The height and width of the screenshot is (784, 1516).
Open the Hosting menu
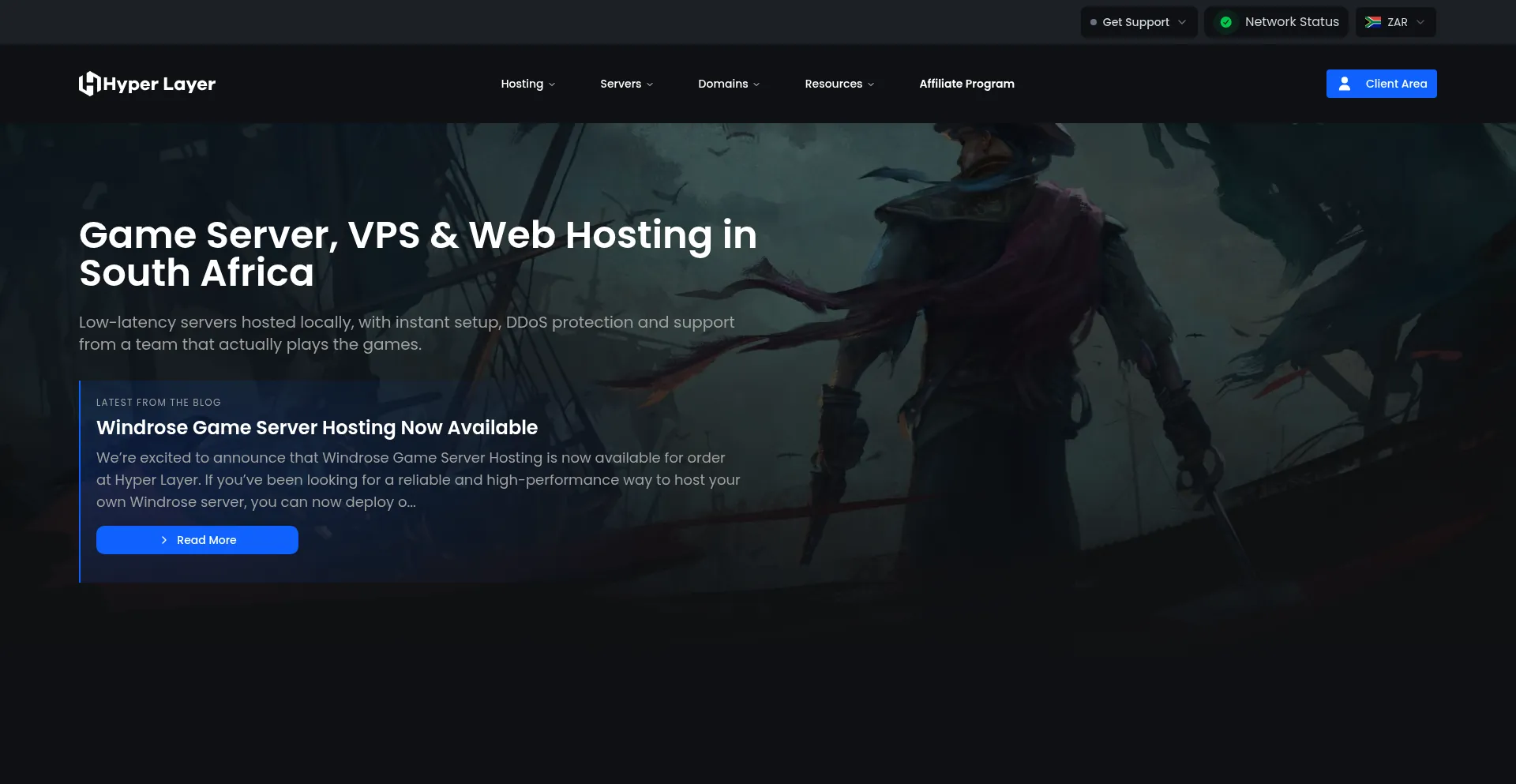(528, 84)
